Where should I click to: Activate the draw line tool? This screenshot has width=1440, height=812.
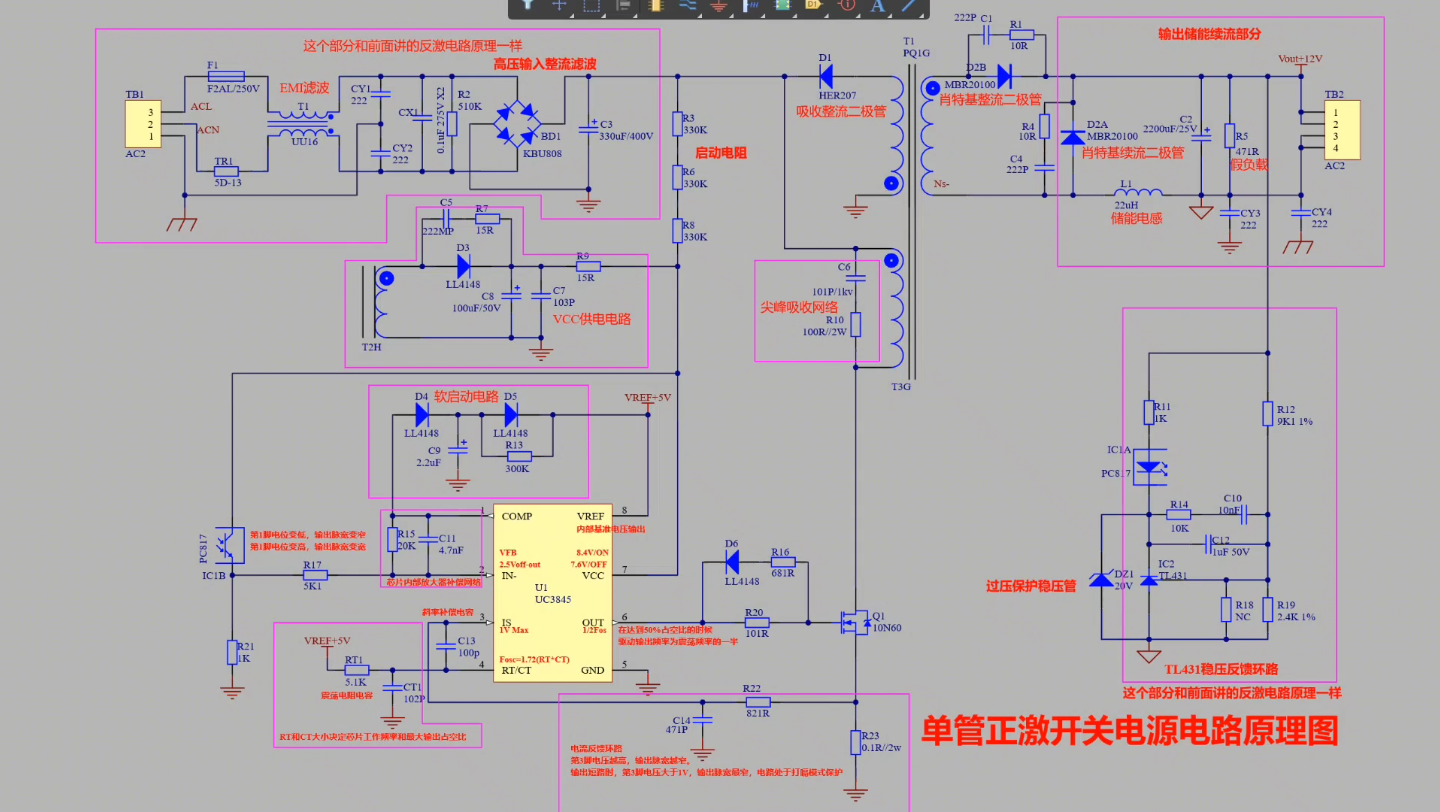click(x=909, y=5)
